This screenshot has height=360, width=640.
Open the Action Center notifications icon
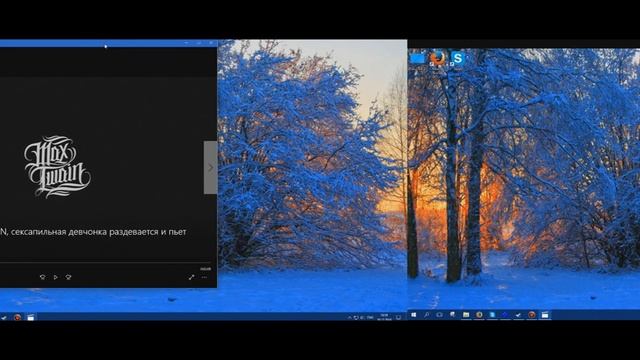398,317
